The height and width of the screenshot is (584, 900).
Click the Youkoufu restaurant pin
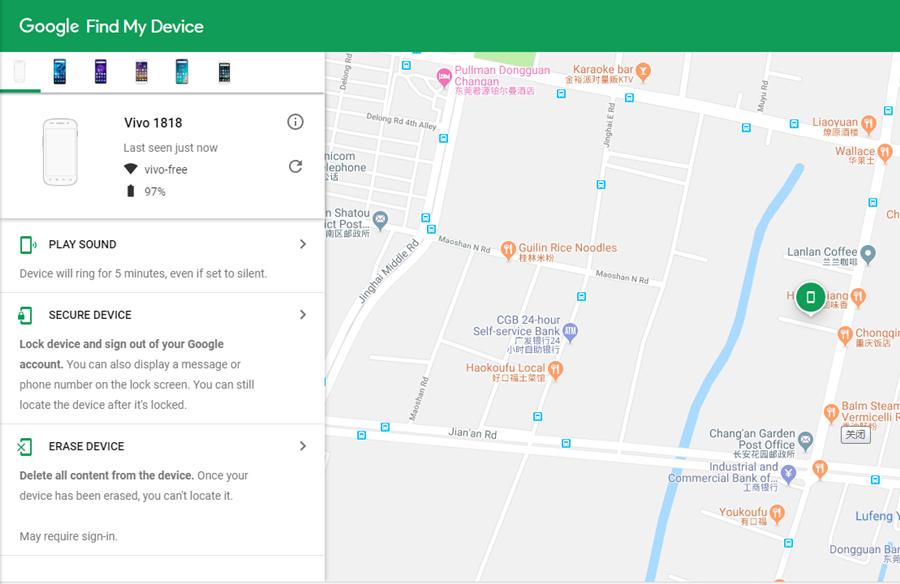(777, 514)
